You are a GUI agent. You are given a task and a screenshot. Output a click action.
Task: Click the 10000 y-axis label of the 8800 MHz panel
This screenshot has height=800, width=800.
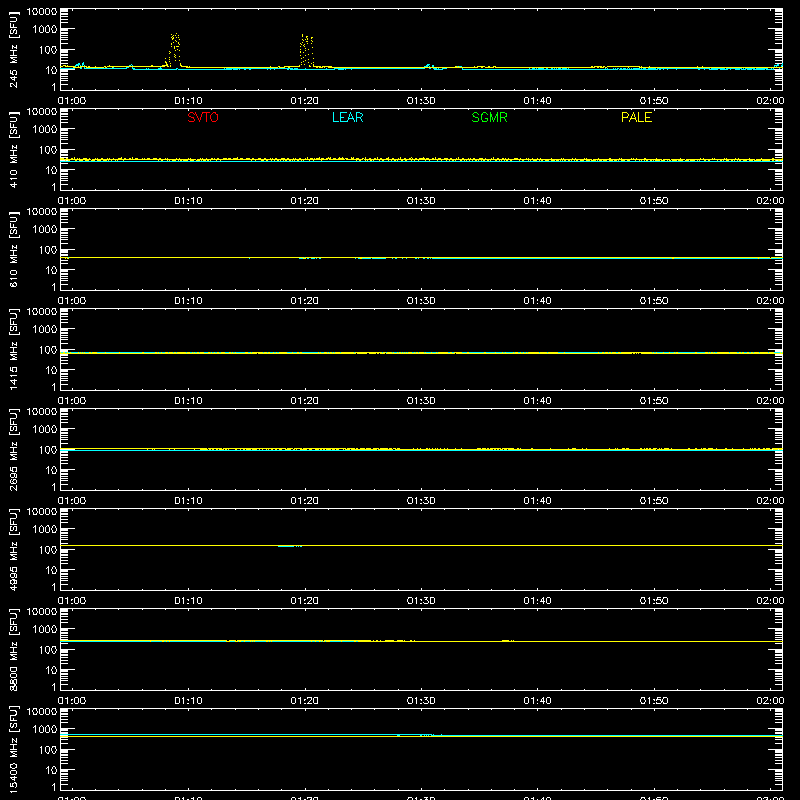(42, 611)
